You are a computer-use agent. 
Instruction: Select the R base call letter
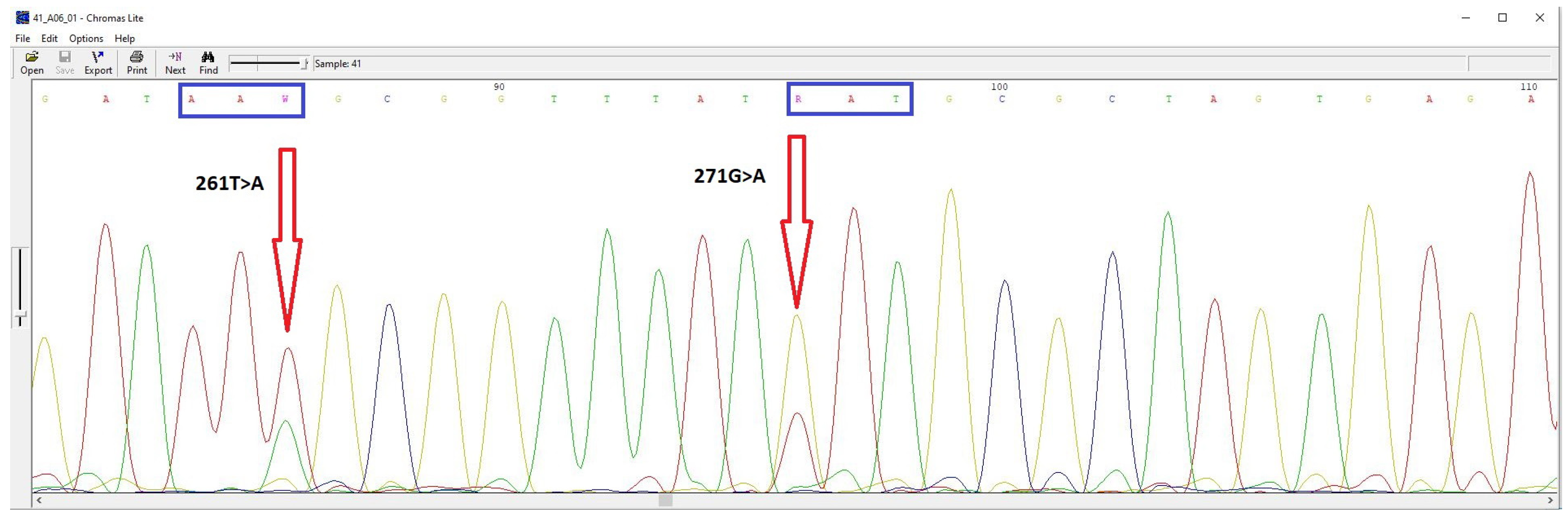pos(798,99)
